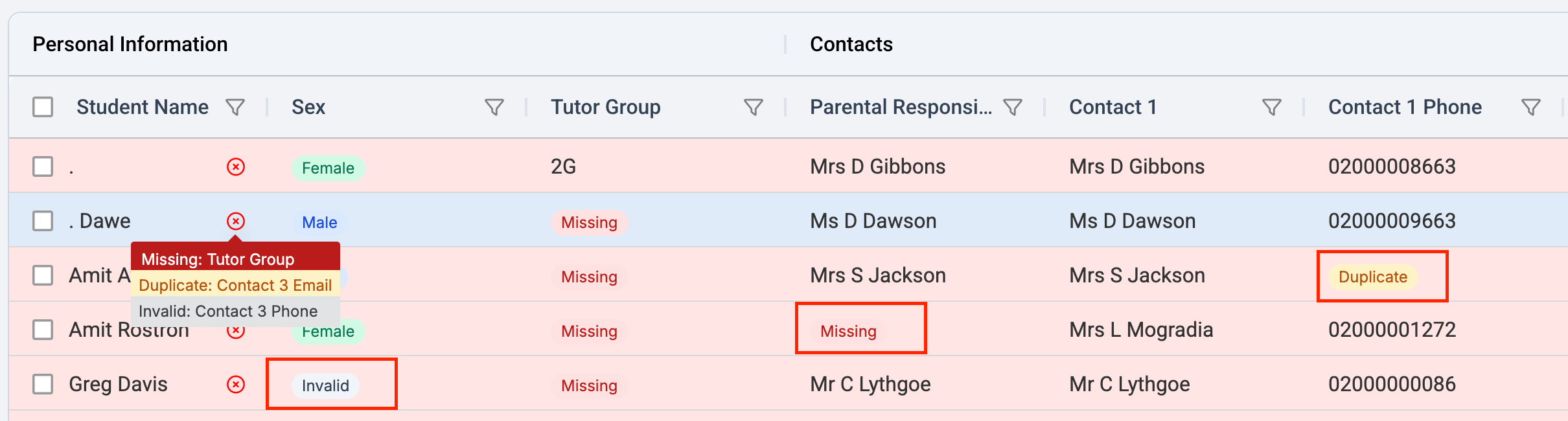Viewport: 1568px width, 421px height.
Task: Filter the Parental Responsibility column
Action: pos(1012,107)
